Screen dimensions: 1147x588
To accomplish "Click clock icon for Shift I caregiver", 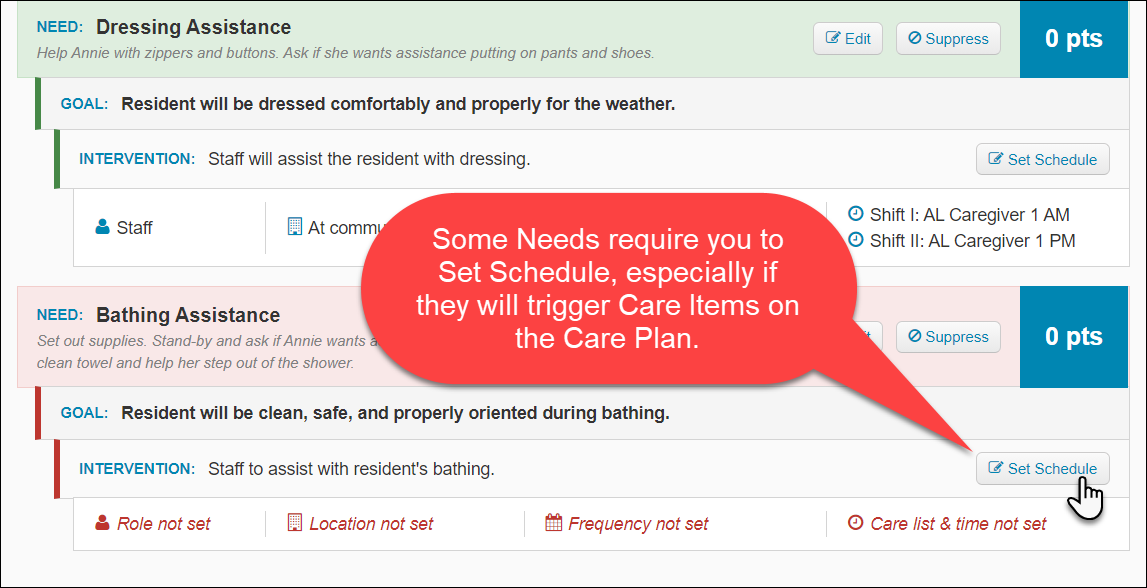I will (855, 214).
